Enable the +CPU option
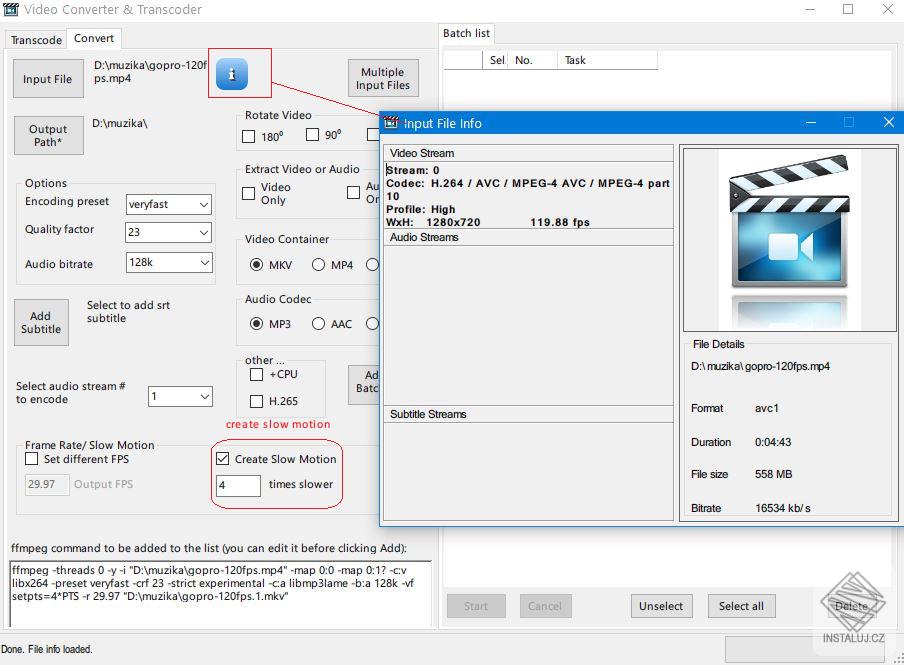This screenshot has height=665, width=904. tap(256, 374)
